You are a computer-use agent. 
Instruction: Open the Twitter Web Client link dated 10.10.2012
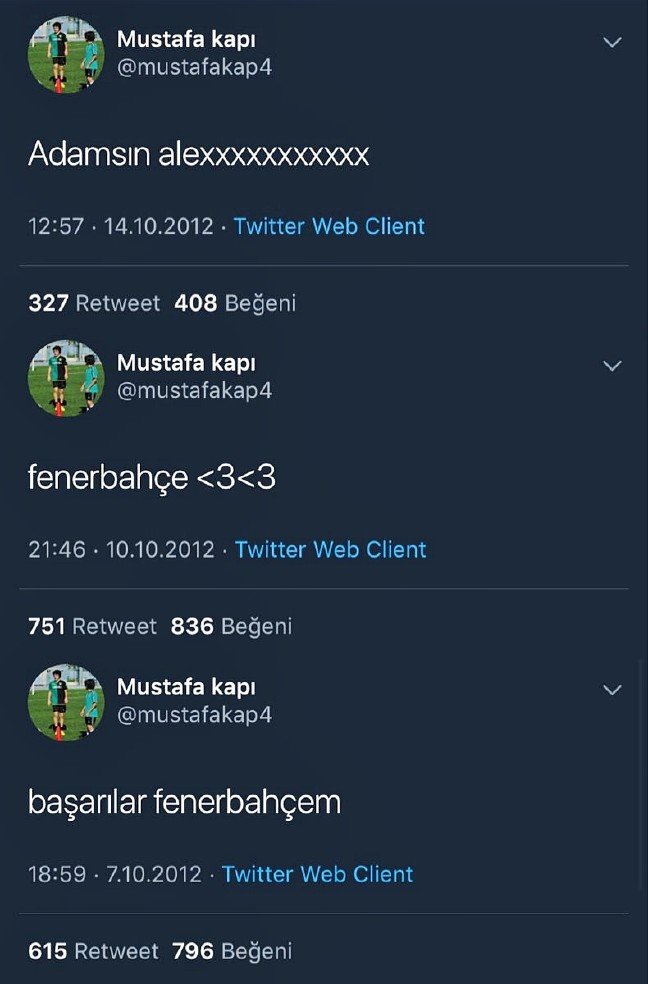(x=331, y=549)
